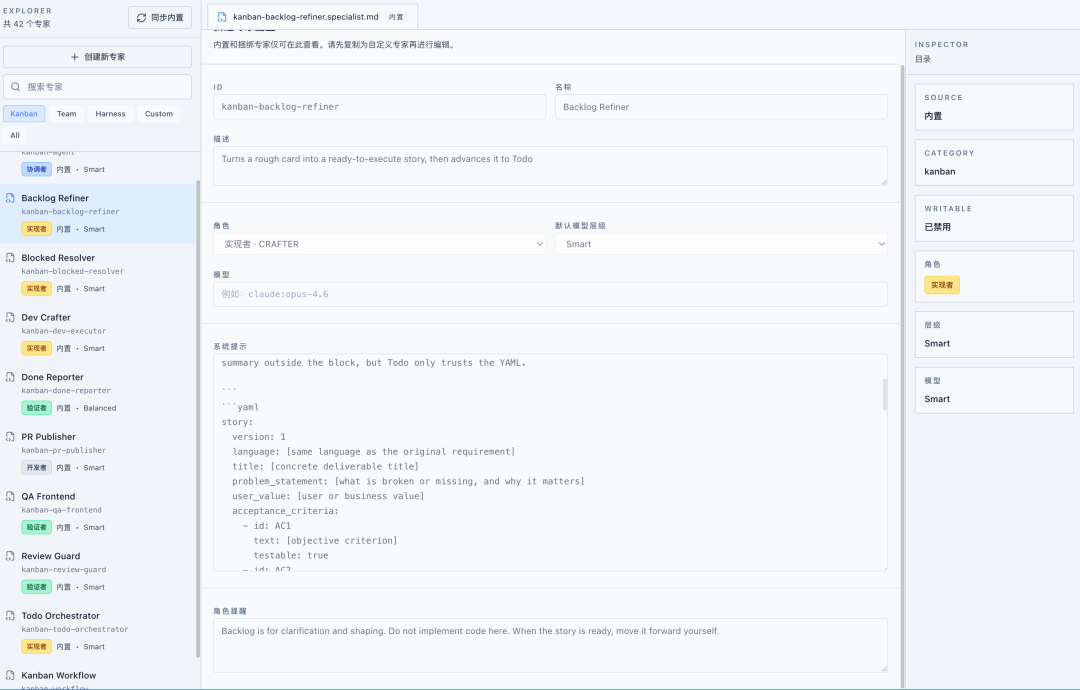This screenshot has width=1080, height=690.
Task: Switch to kanban-backlog-refiner.specialist.md tab
Action: click(313, 17)
